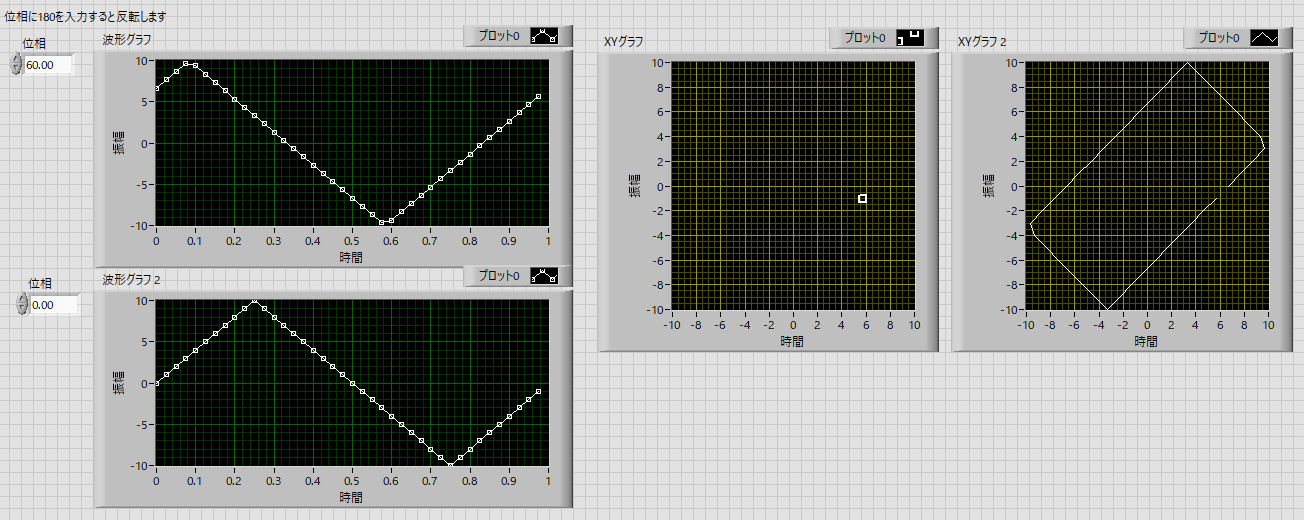Click the 位相 label above 0.00
Screen dimensions: 1304x520
tap(41, 283)
